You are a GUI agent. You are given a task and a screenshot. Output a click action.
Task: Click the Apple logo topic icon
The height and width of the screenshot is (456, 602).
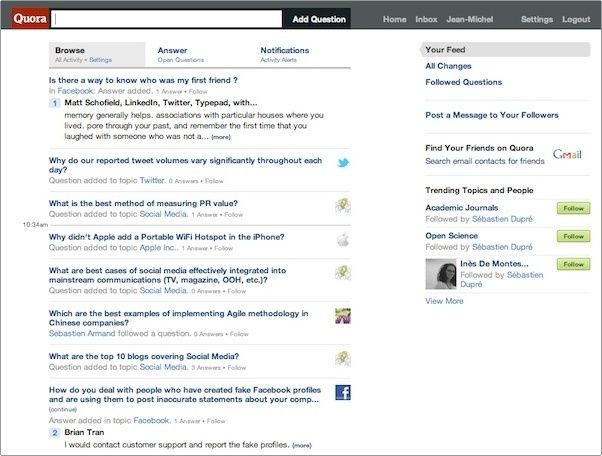pyautogui.click(x=343, y=240)
